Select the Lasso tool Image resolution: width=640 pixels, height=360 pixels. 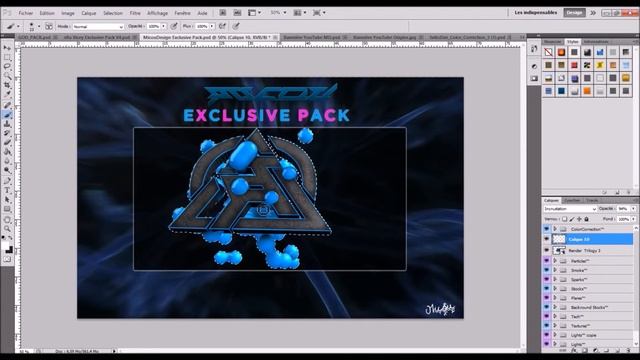click(7, 67)
